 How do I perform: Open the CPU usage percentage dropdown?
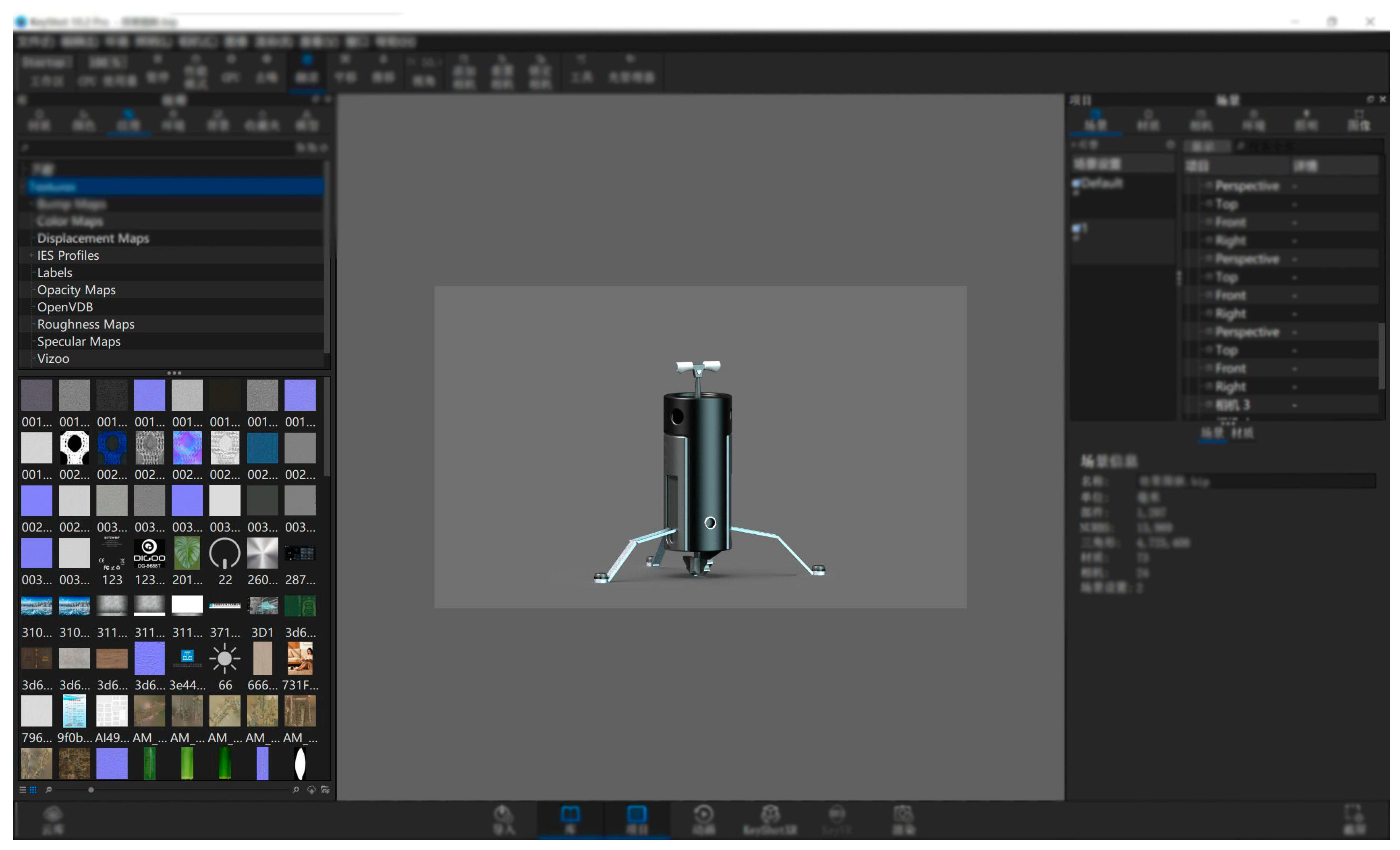point(108,61)
